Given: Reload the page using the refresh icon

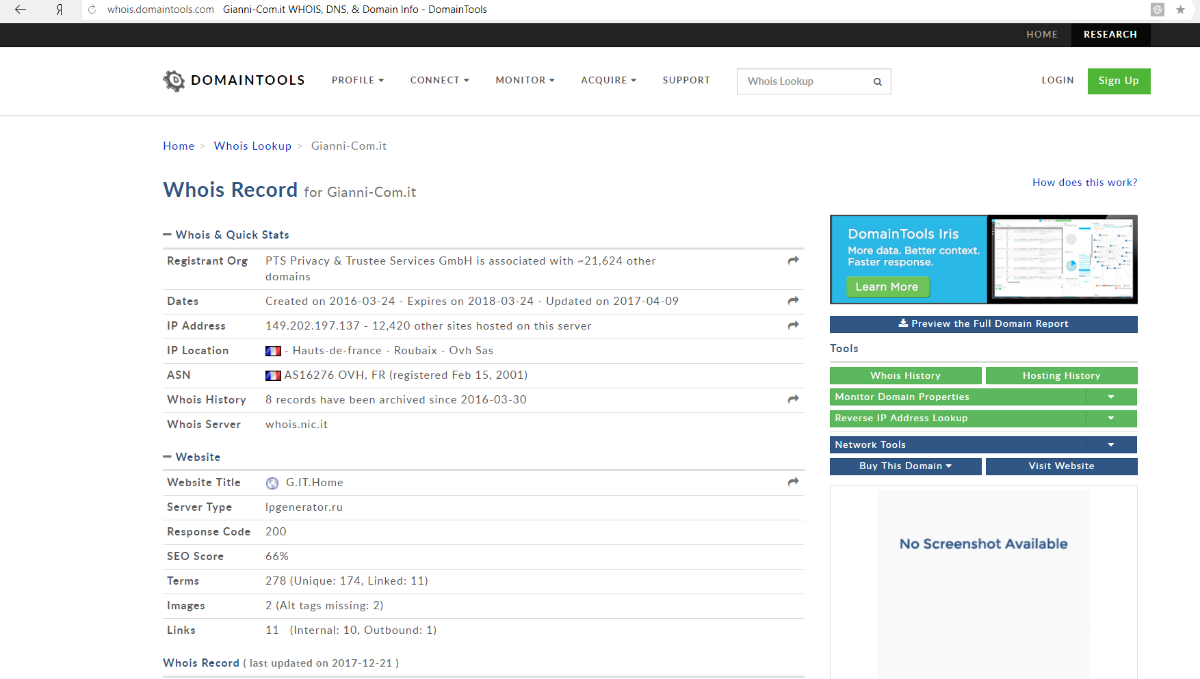Looking at the screenshot, I should [92, 9].
